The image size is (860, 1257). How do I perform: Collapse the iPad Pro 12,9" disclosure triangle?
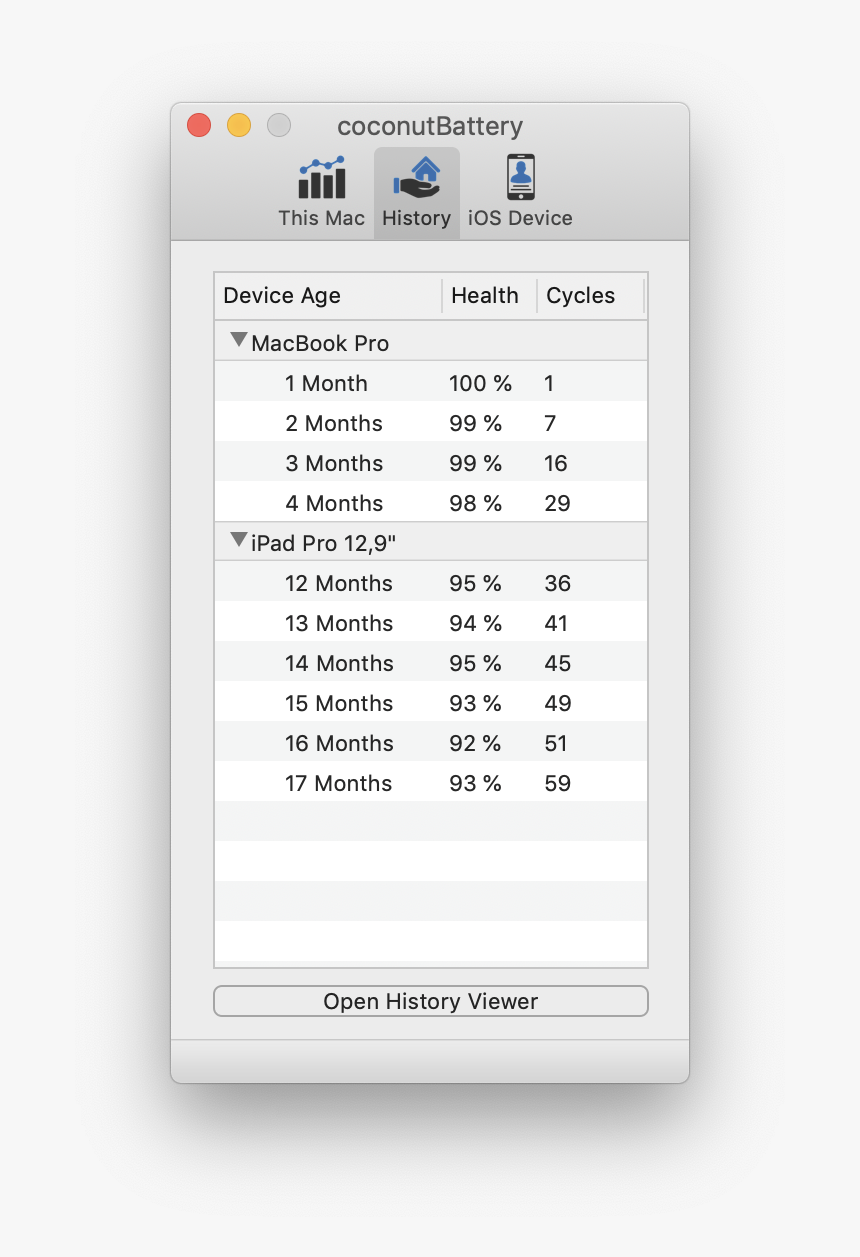(238, 540)
